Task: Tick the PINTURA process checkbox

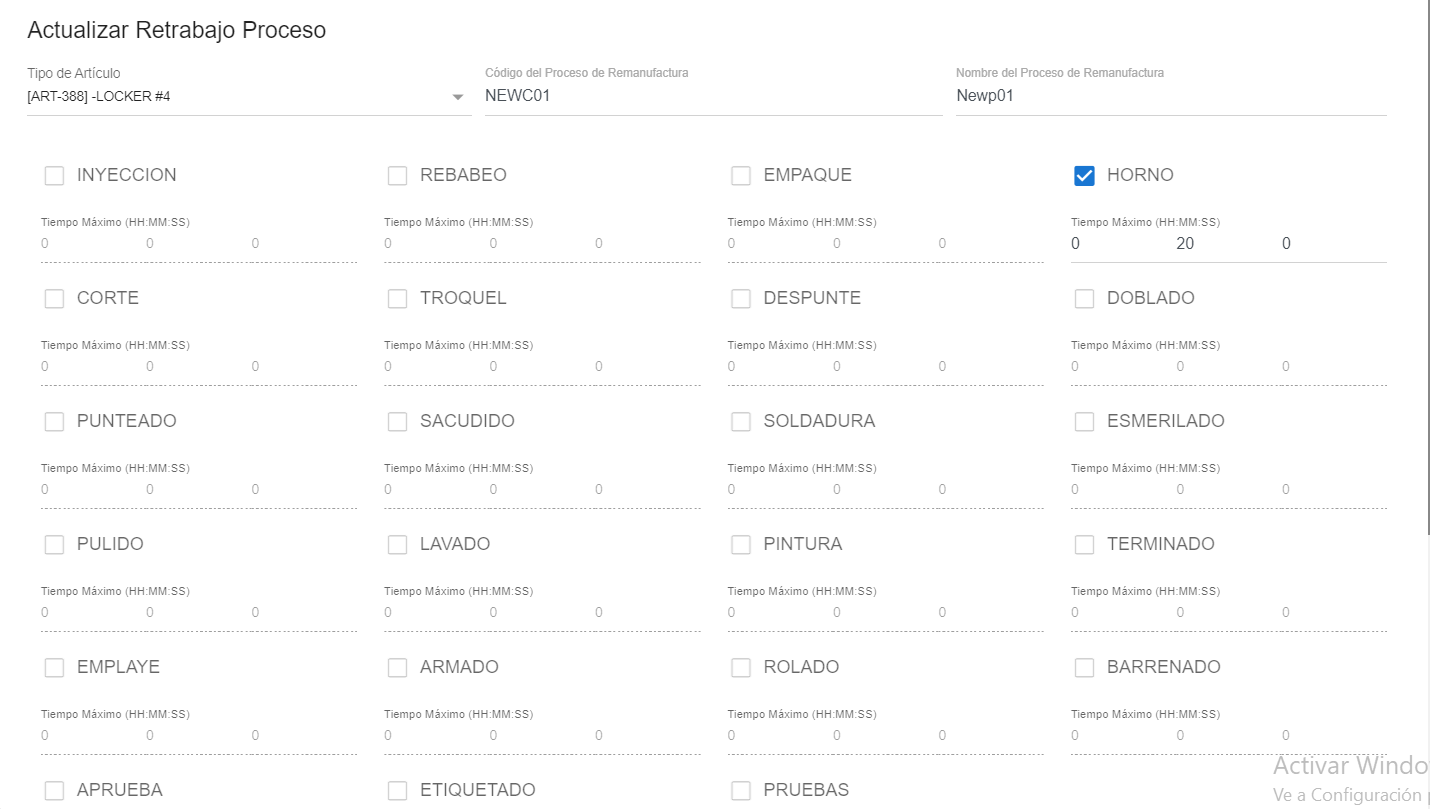Action: pos(741,545)
